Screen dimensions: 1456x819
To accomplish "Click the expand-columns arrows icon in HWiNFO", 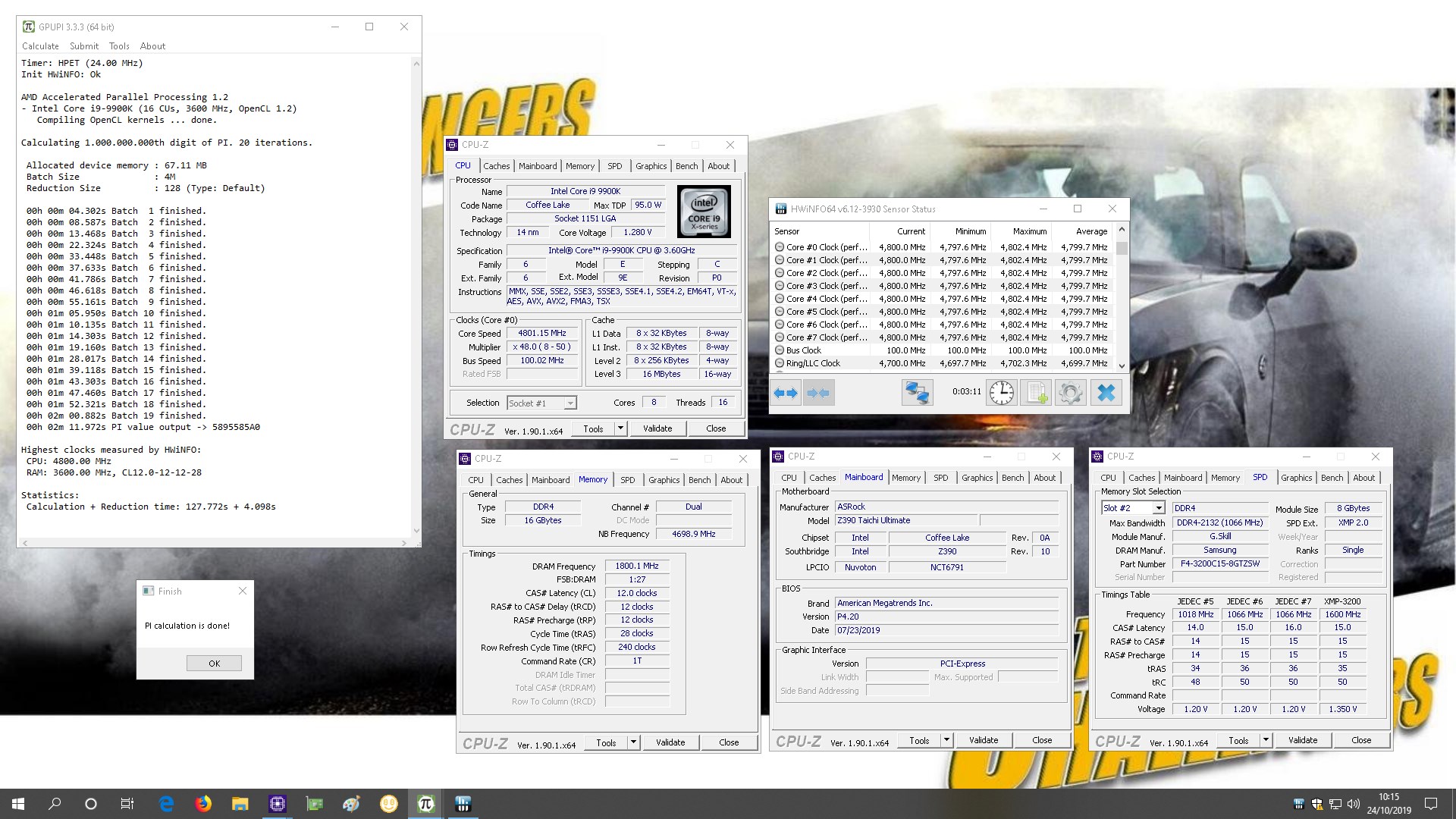I will point(786,393).
